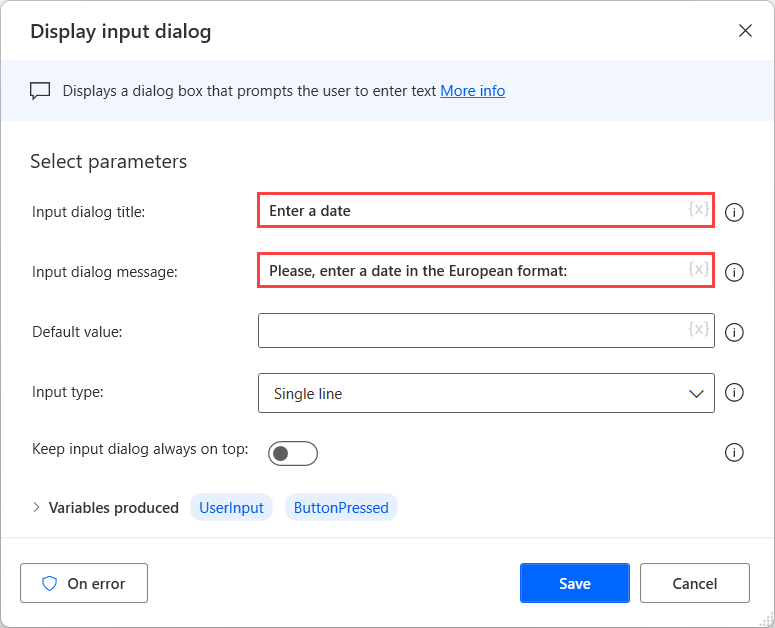
Task: Save the input dialog action
Action: pyautogui.click(x=574, y=583)
